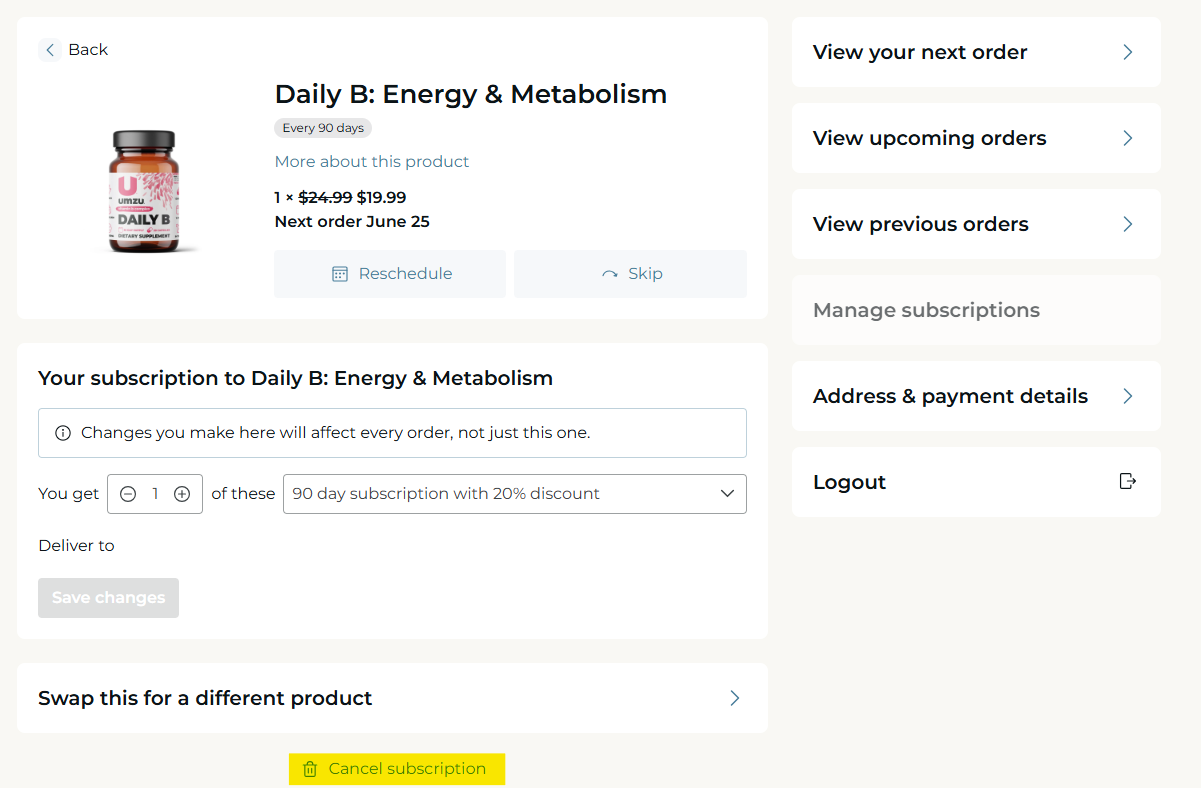Screen dimensions: 1201x788
Task: Click the Reschedule calendar icon
Action: (x=340, y=274)
